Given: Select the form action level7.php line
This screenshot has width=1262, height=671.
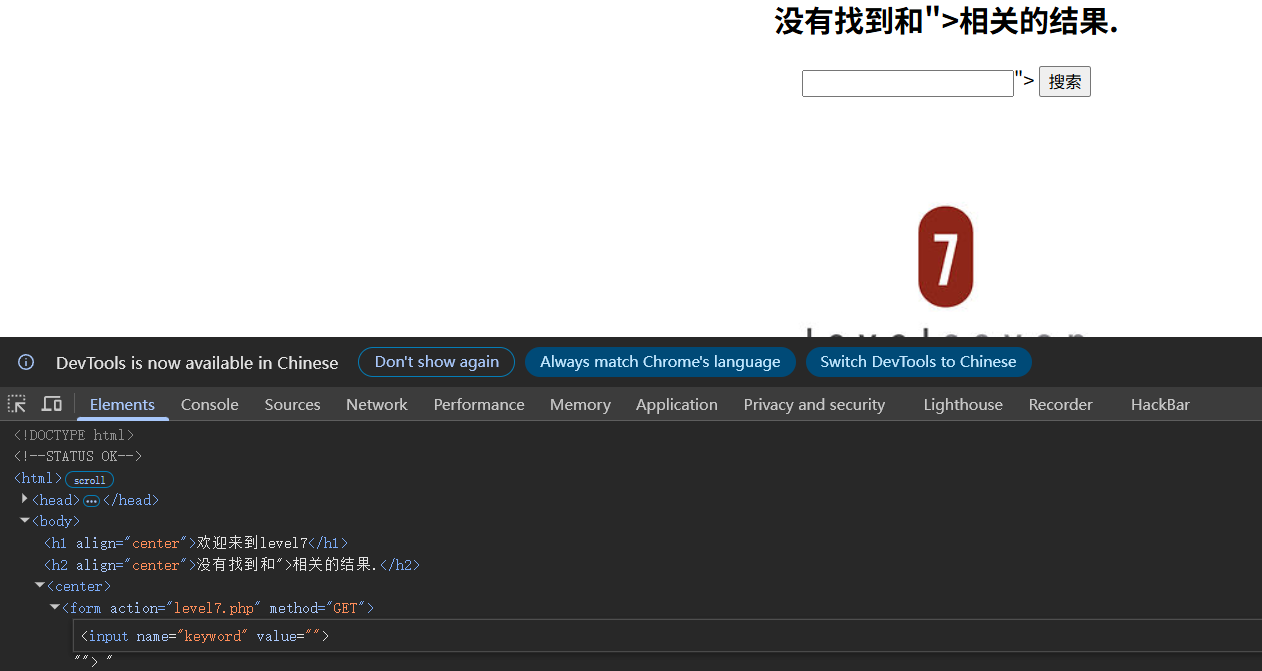Looking at the screenshot, I should (x=217, y=608).
